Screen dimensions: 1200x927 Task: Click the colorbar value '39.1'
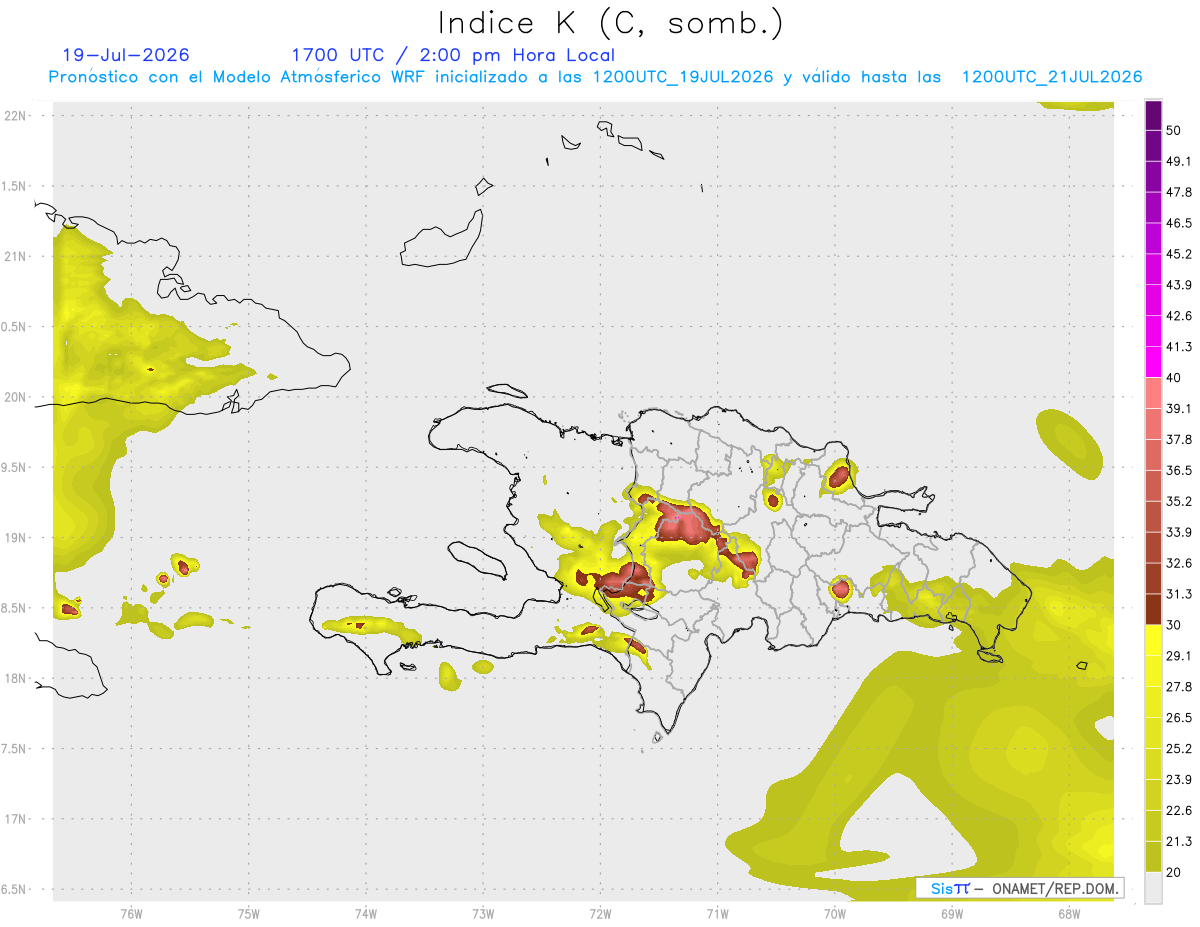[1179, 409]
